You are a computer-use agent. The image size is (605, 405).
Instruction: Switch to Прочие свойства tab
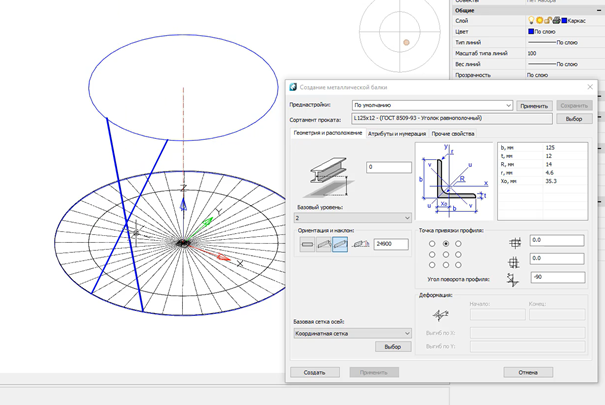(453, 134)
